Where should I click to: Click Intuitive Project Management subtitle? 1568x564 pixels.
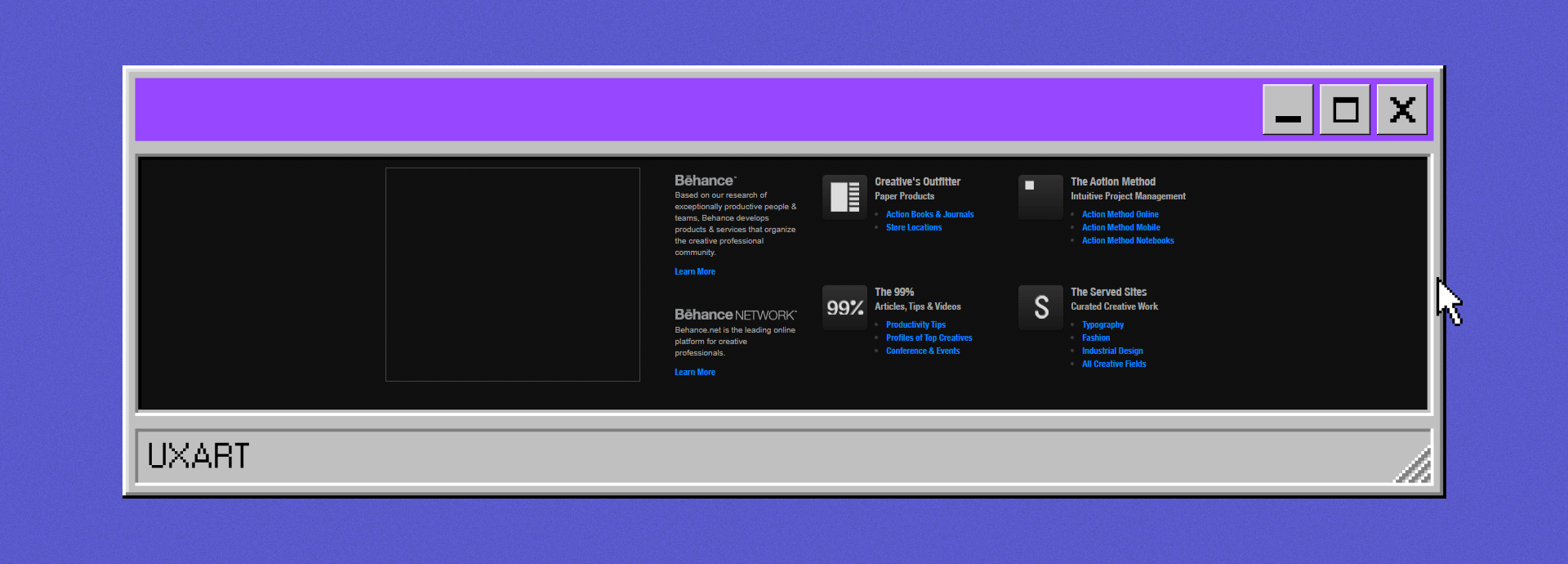coord(1128,196)
